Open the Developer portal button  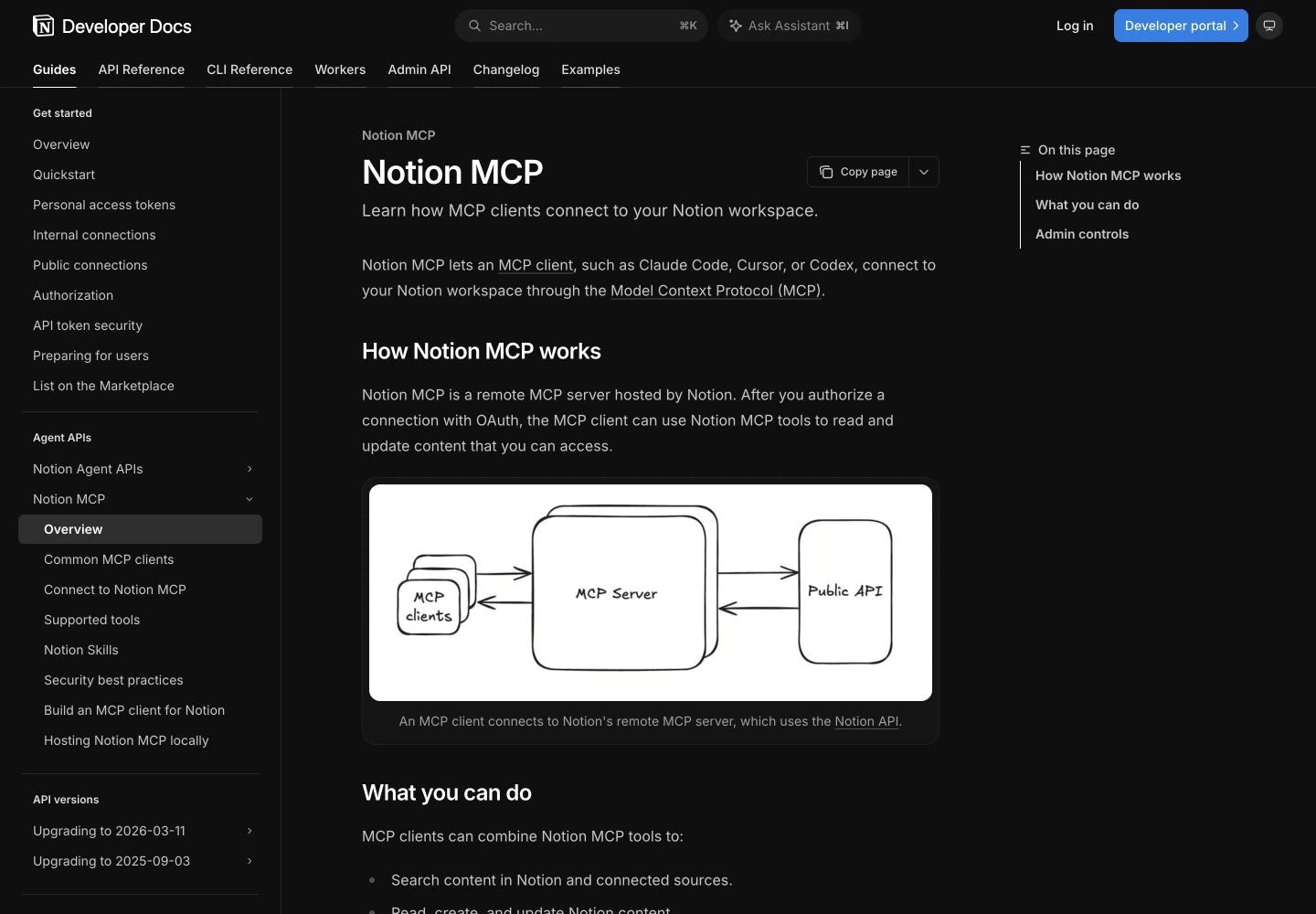point(1181,26)
